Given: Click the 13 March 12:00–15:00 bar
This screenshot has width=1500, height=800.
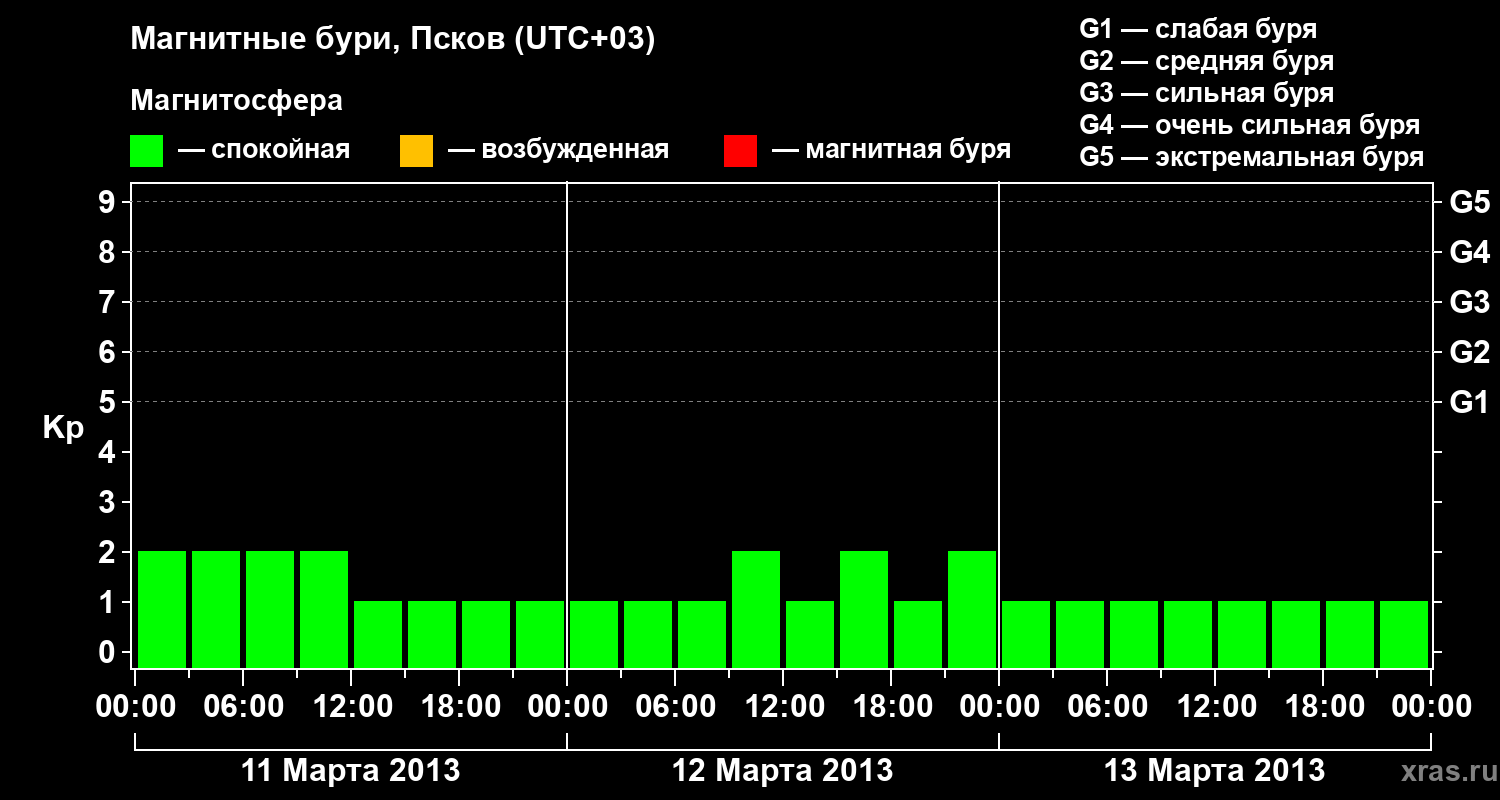Looking at the screenshot, I should pyautogui.click(x=1242, y=634).
